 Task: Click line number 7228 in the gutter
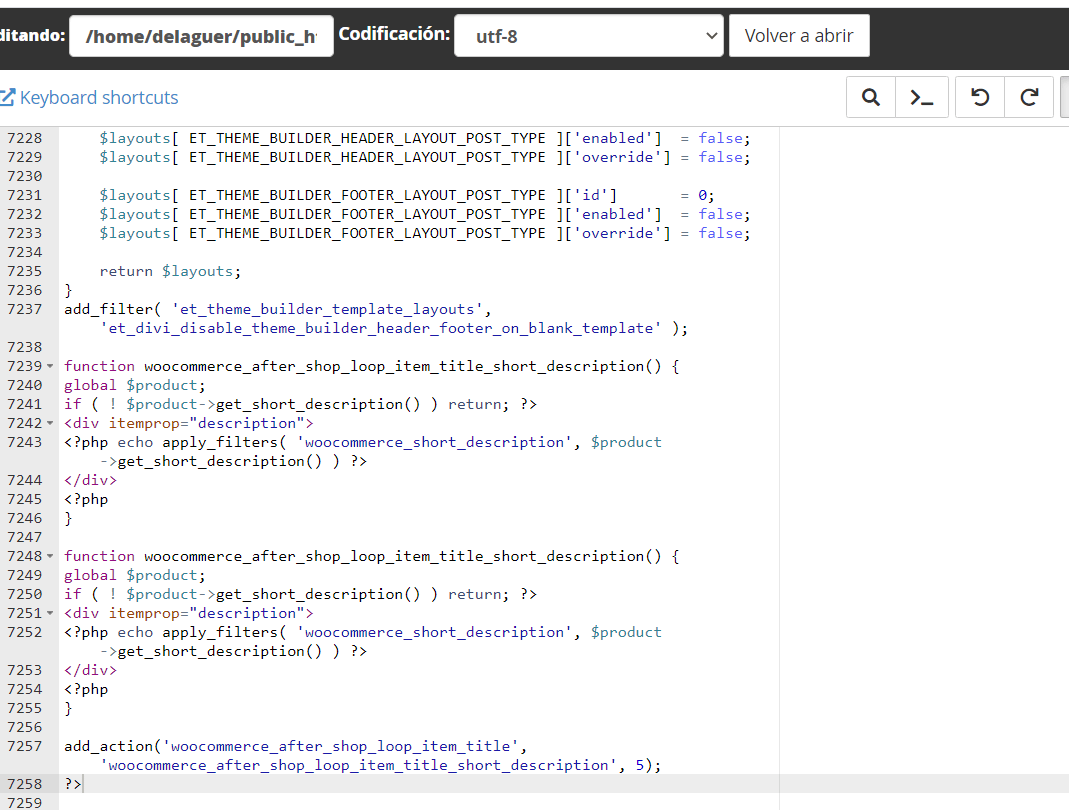[x=25, y=138]
